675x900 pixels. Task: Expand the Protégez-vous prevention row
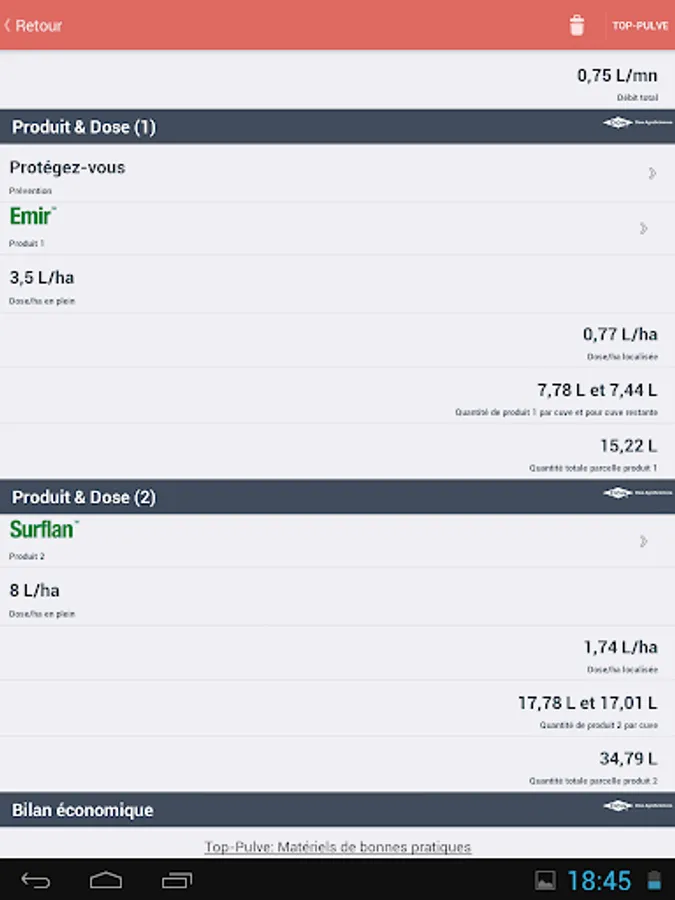651,173
